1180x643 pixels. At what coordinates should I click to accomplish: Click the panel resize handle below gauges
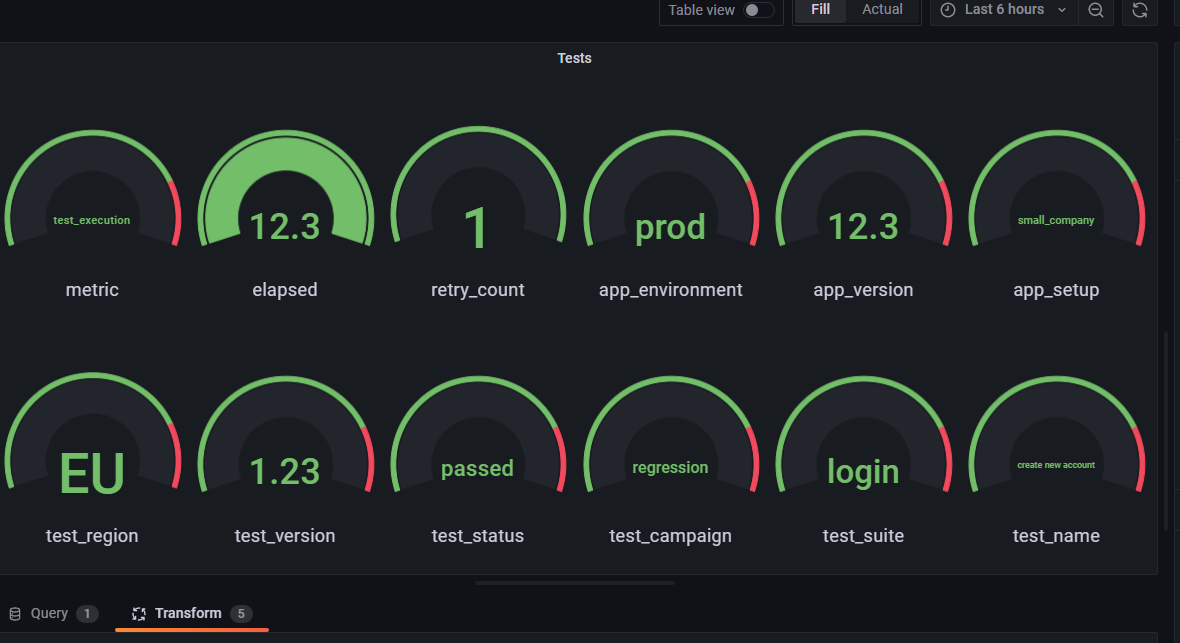click(575, 583)
